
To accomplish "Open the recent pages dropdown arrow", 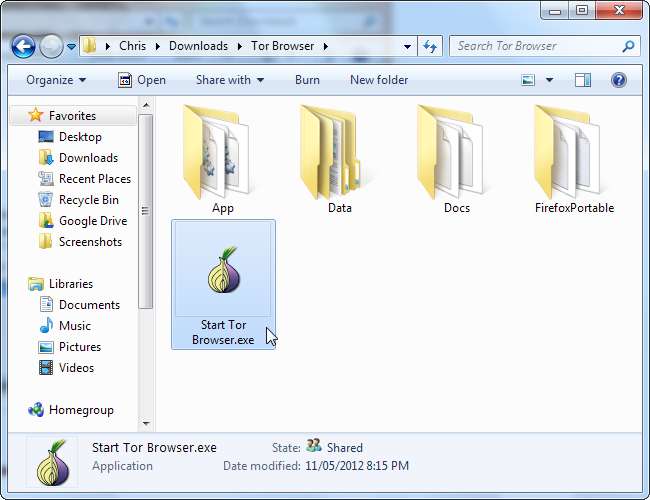I will 71,46.
